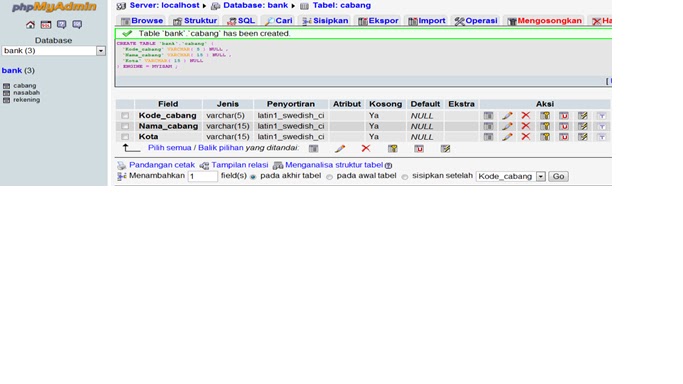Click browse icon in 'yang ditandai' row

pyautogui.click(x=313, y=148)
